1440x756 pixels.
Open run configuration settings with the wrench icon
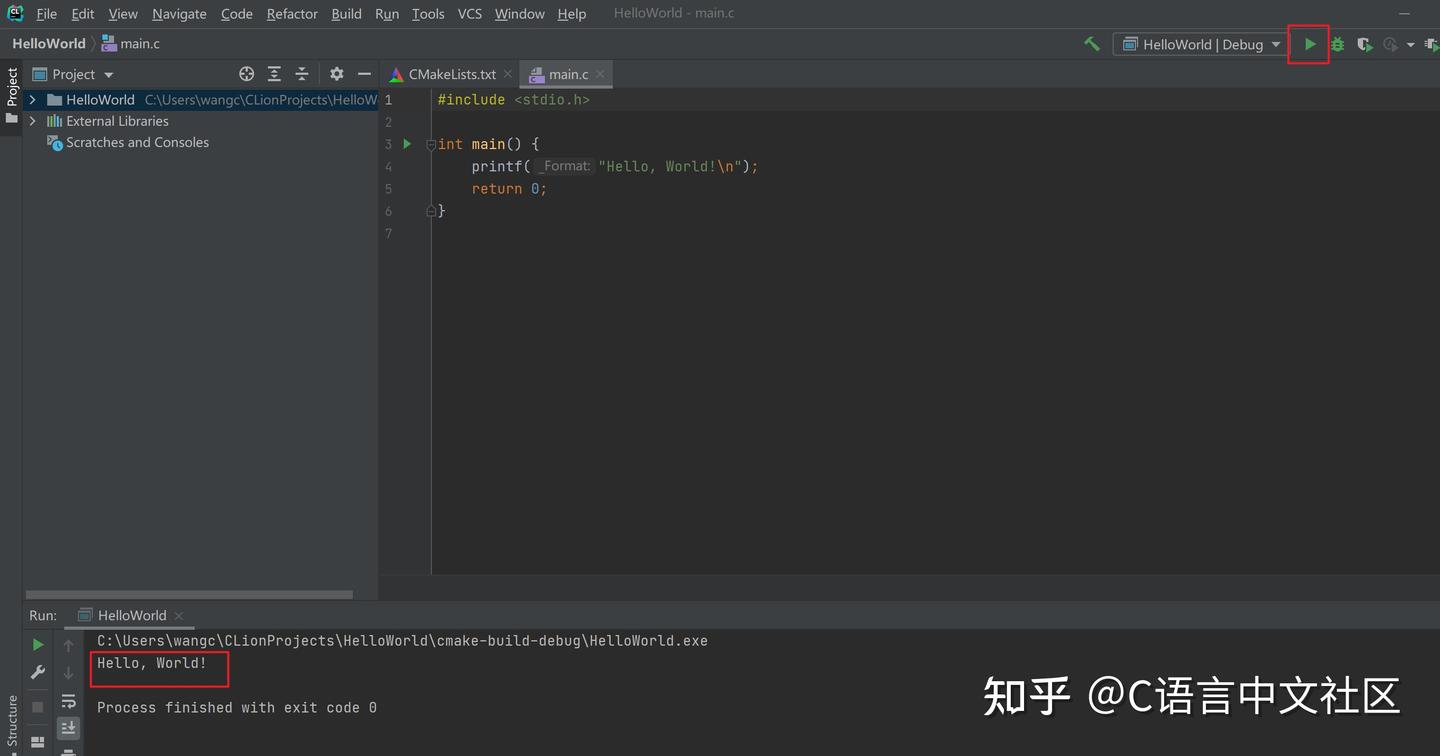coord(37,672)
